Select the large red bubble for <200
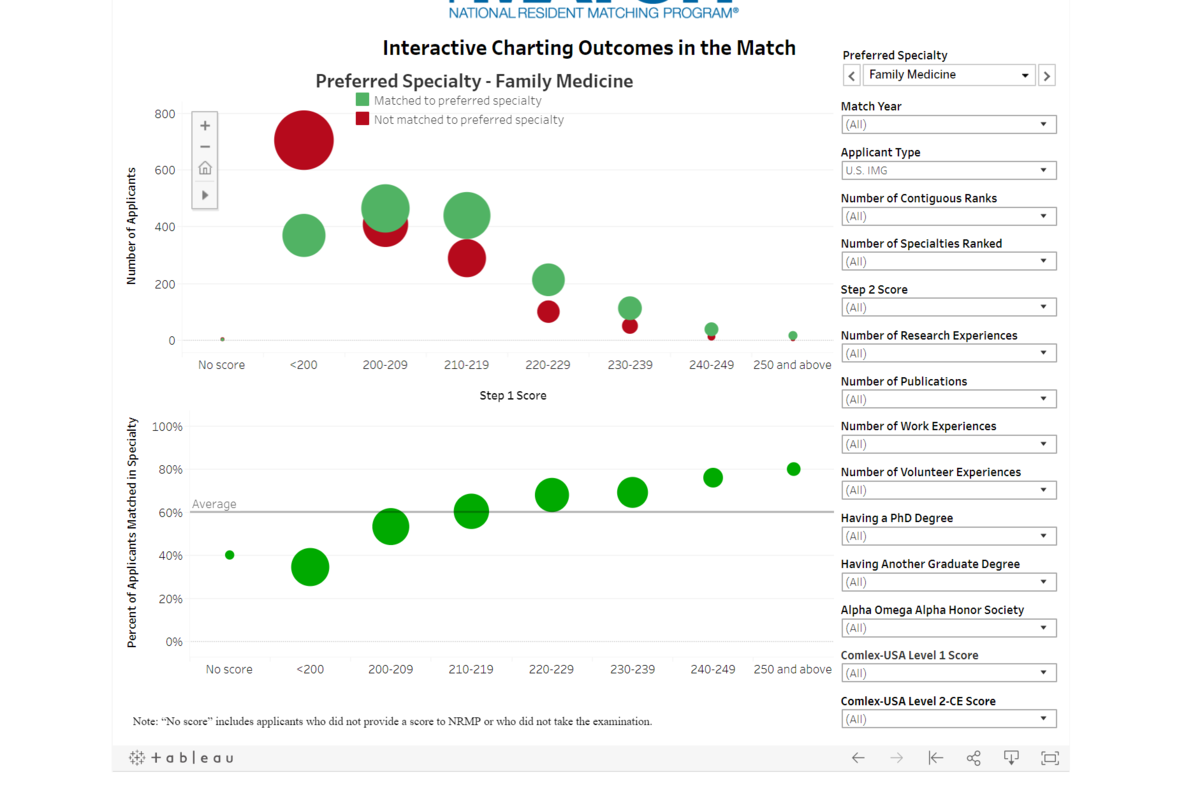 [x=303, y=140]
